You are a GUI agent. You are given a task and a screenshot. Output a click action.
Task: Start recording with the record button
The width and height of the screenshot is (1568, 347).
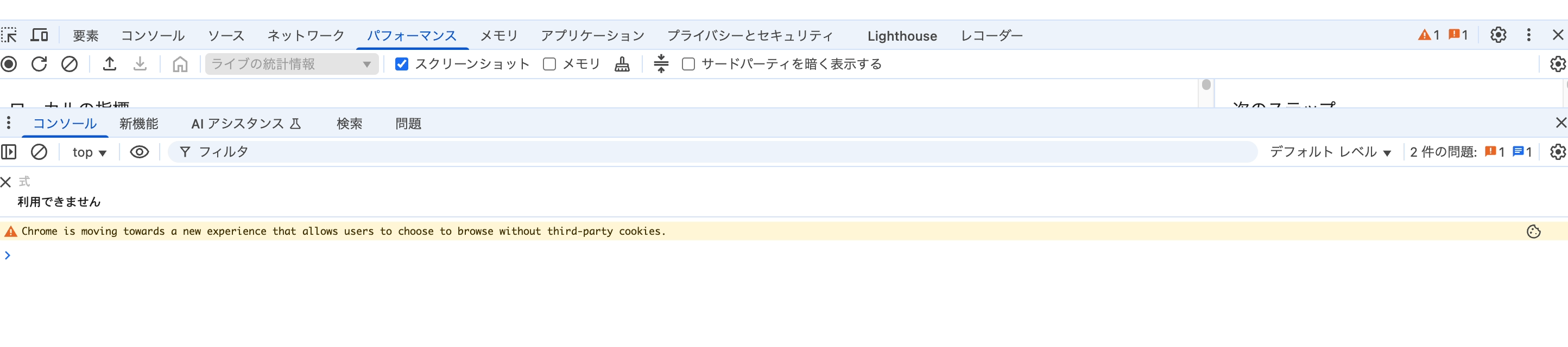tap(9, 64)
